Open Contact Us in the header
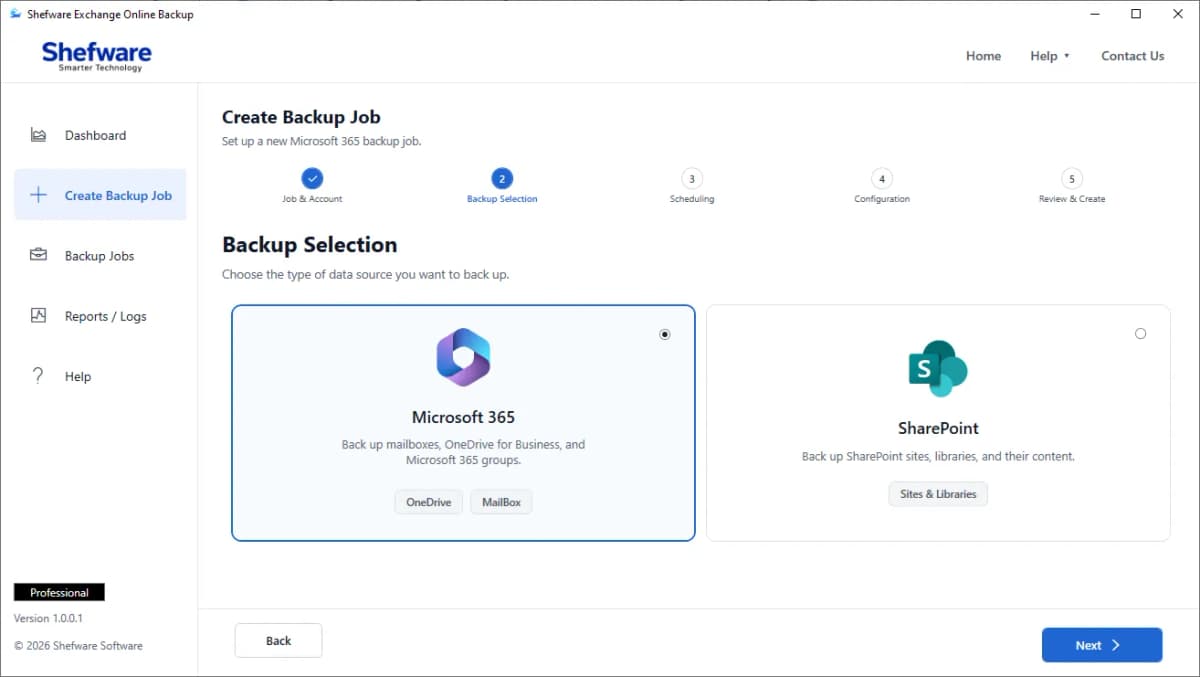 [x=1132, y=56]
